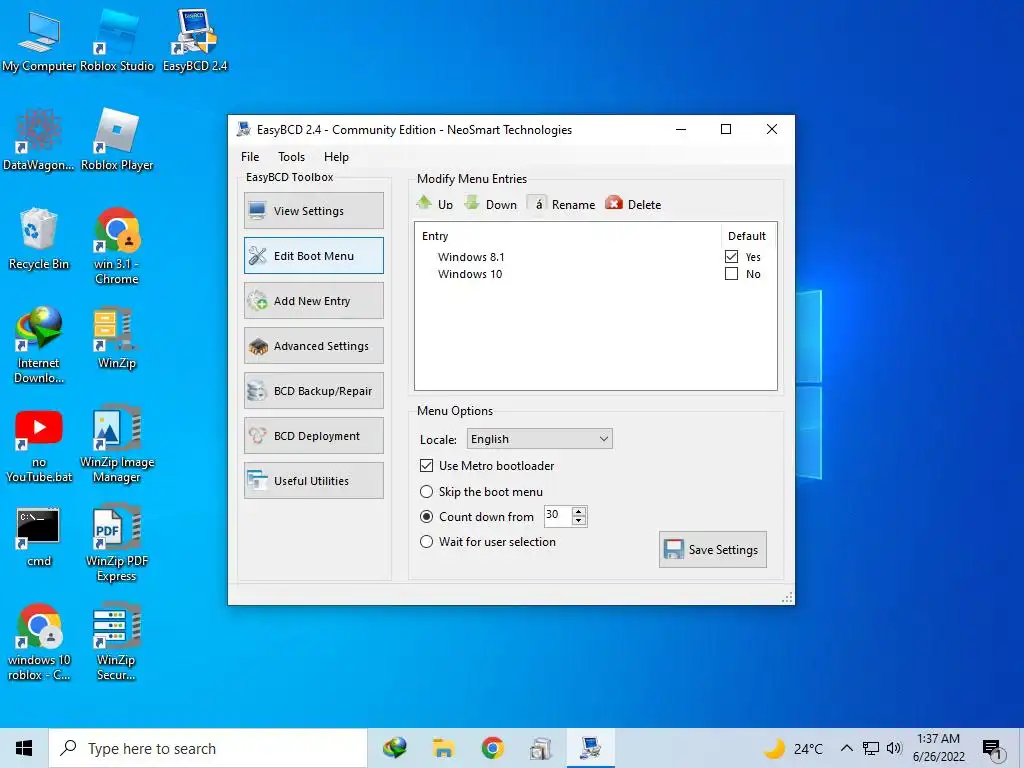Toggle Use Metro bootloader checkbox
1024x768 pixels.
(x=426, y=466)
